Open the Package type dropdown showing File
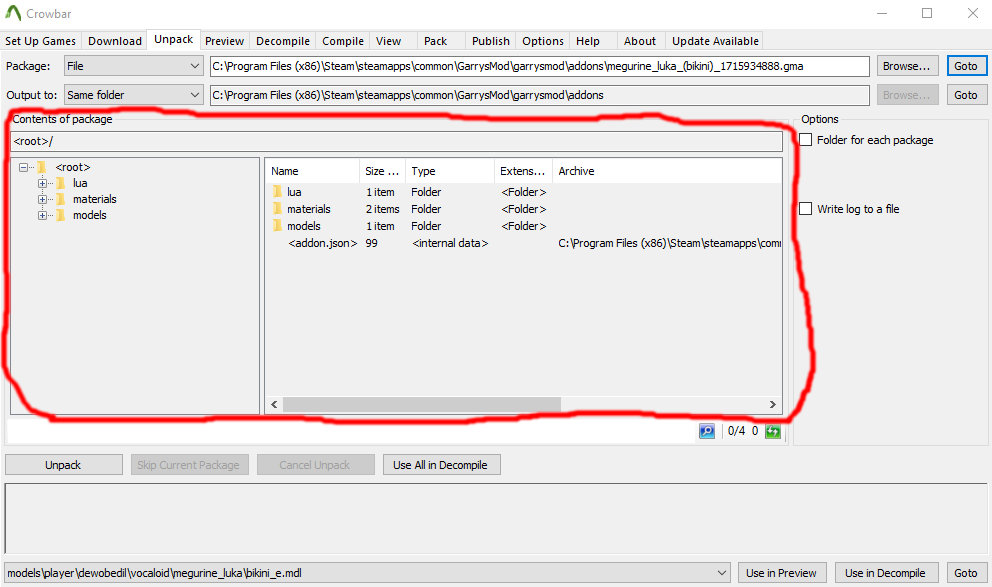Viewport: 992px width, 587px height. (133, 66)
